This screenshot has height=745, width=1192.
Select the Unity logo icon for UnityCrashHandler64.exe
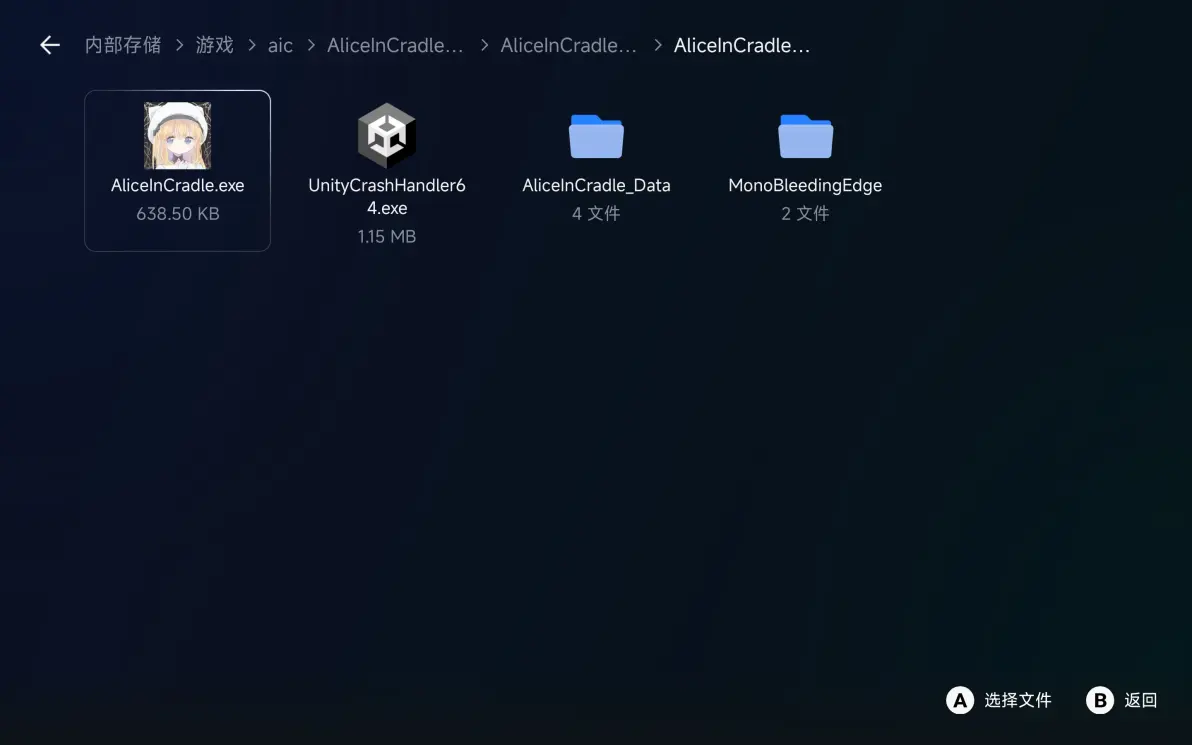point(386,135)
